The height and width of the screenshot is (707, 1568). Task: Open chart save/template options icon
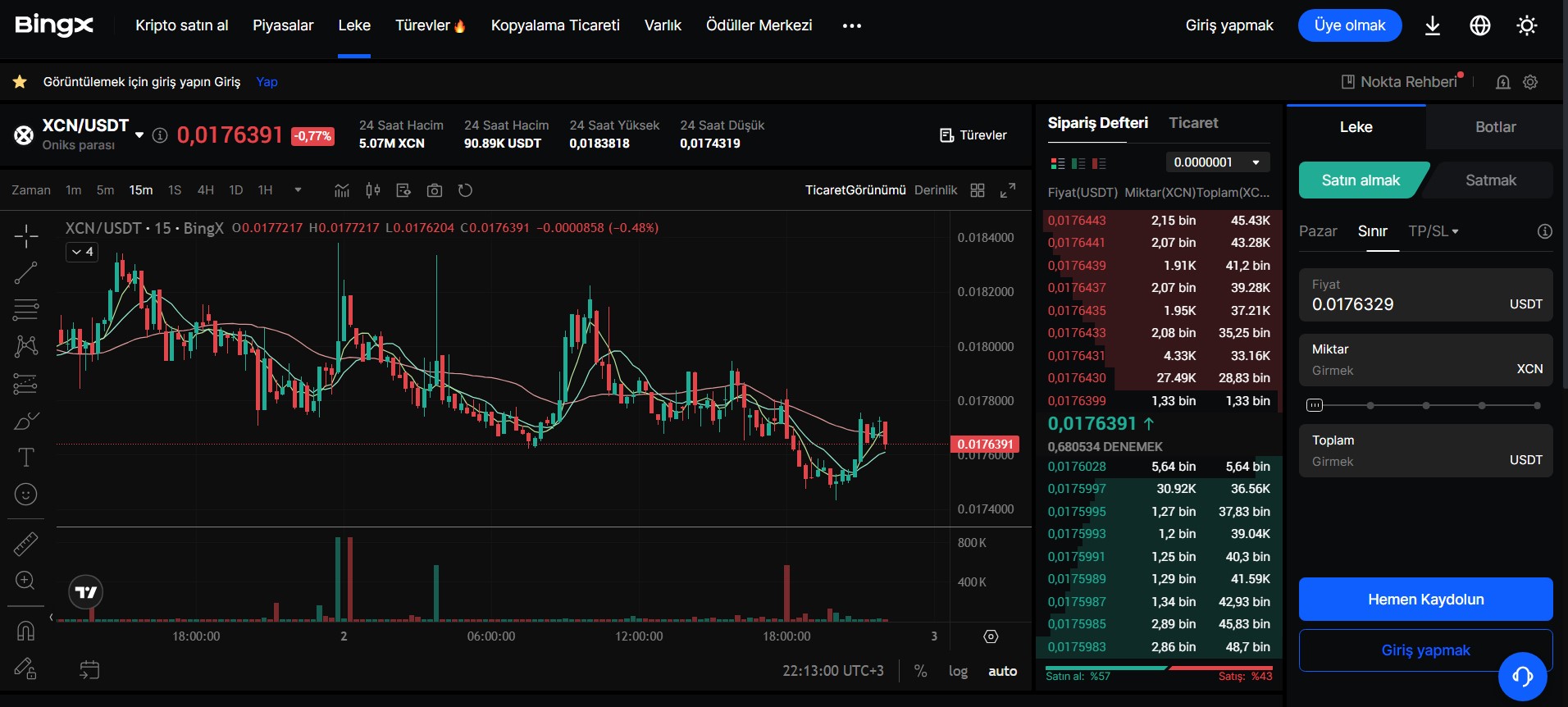[403, 190]
